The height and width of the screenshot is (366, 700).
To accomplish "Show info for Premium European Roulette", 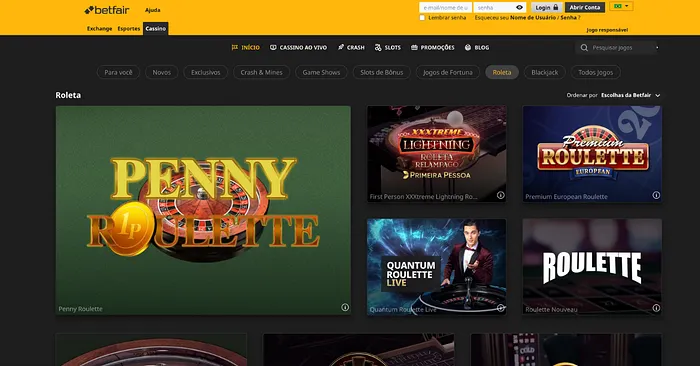I will pyautogui.click(x=656, y=195).
